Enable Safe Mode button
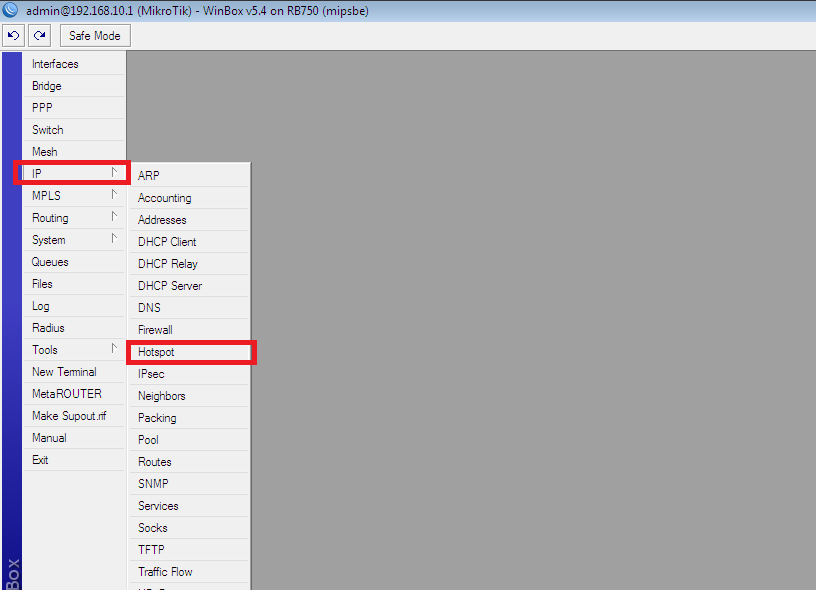816x590 pixels. (x=95, y=36)
